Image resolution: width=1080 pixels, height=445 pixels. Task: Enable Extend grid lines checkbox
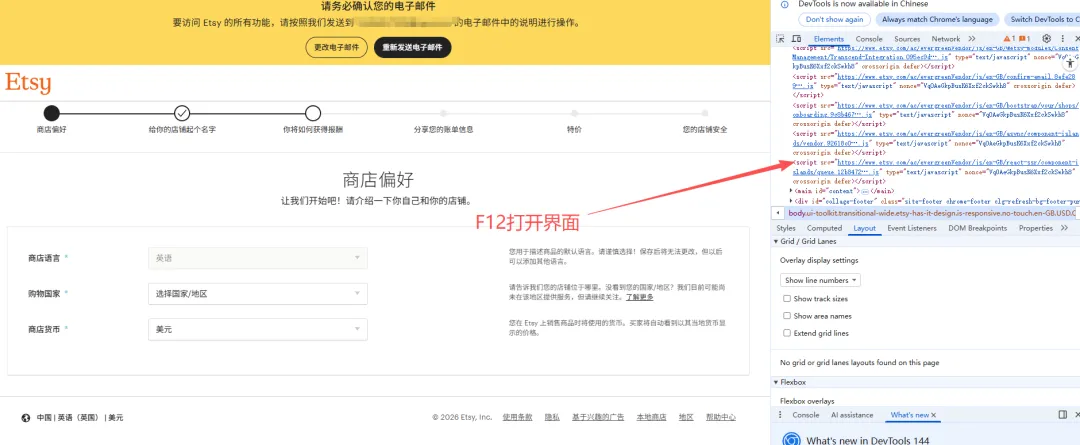click(787, 333)
